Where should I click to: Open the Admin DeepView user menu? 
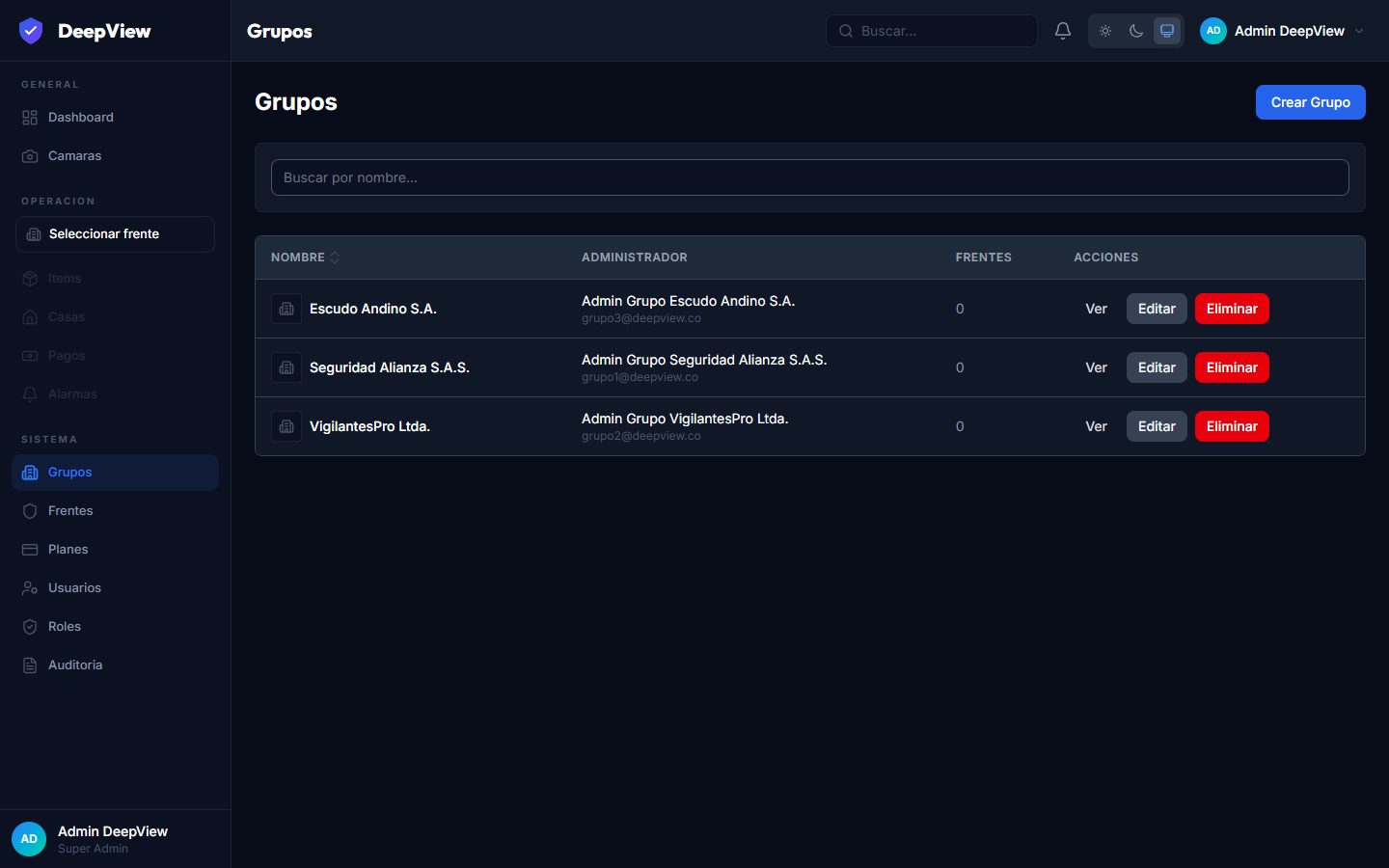(1282, 31)
